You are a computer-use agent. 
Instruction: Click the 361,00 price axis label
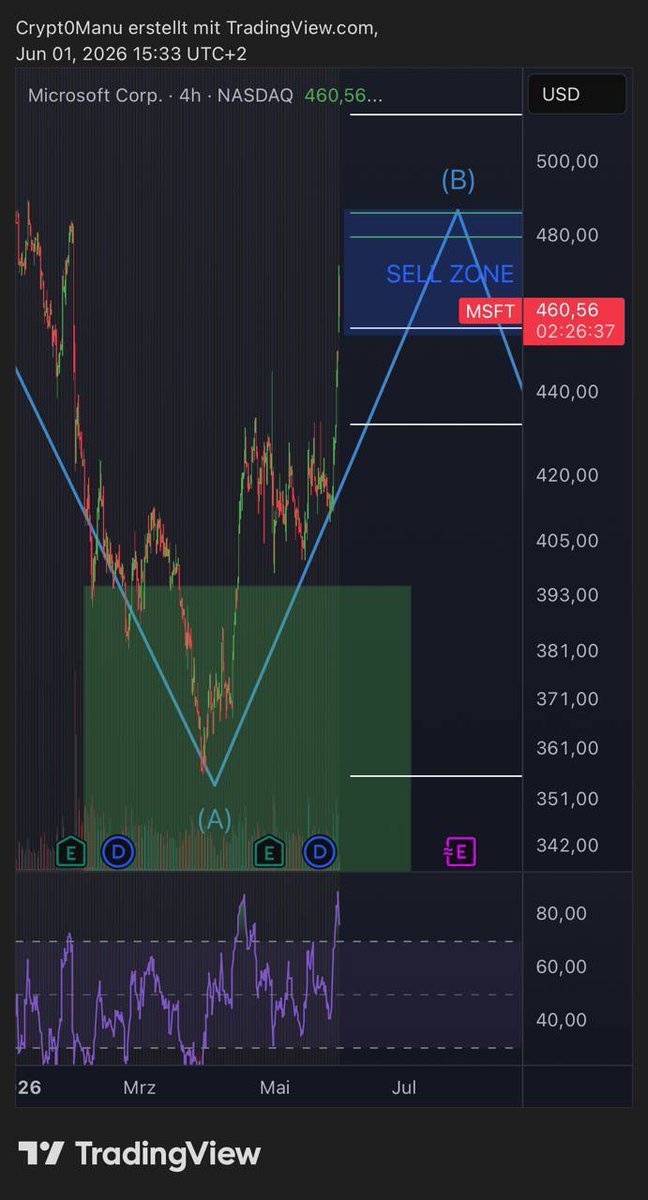(567, 748)
